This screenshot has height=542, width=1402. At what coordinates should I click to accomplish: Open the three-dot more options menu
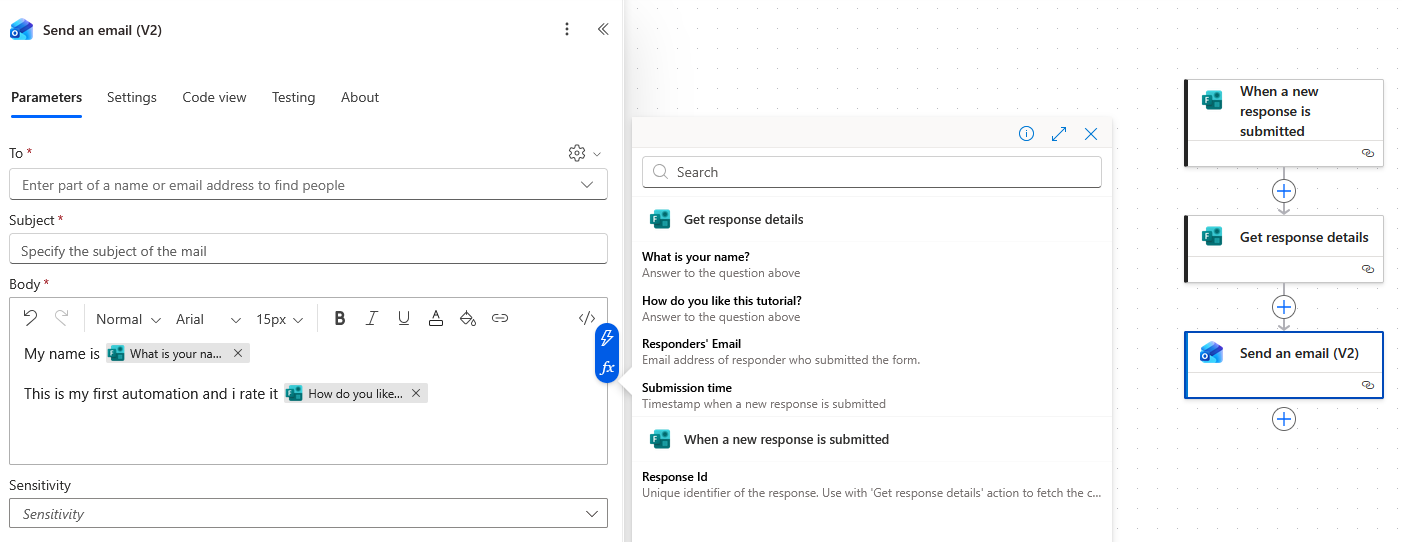coord(567,29)
